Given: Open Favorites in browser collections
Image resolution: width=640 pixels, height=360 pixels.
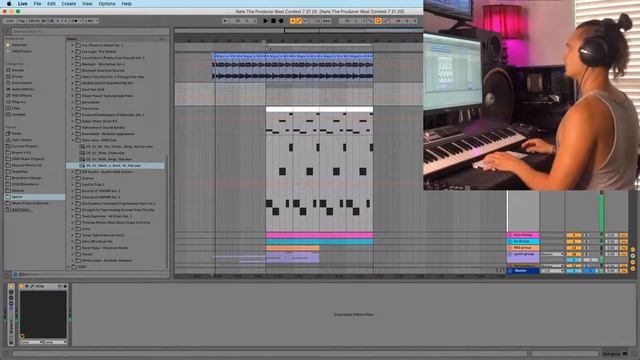Looking at the screenshot, I should pyautogui.click(x=19, y=45).
